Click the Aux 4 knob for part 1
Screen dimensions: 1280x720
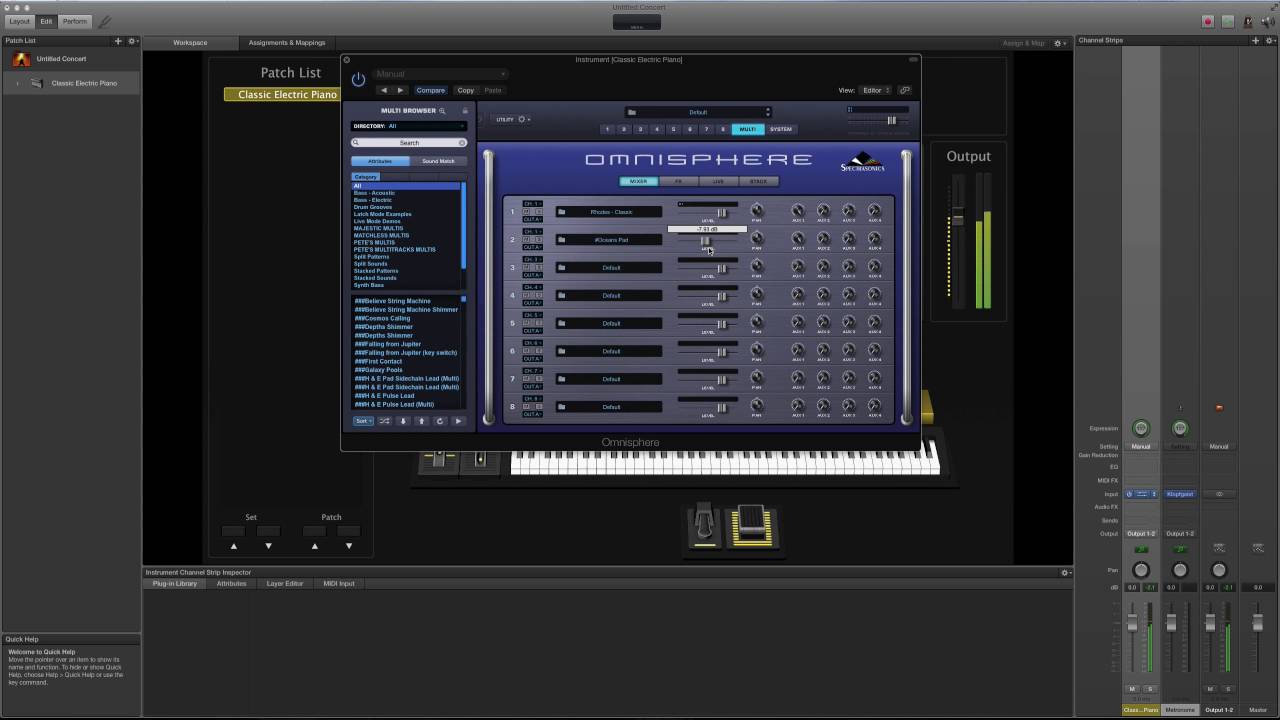pyautogui.click(x=874, y=211)
